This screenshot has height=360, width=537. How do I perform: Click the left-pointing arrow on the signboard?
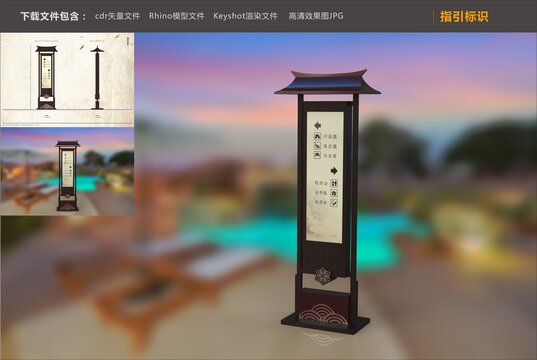[317, 125]
